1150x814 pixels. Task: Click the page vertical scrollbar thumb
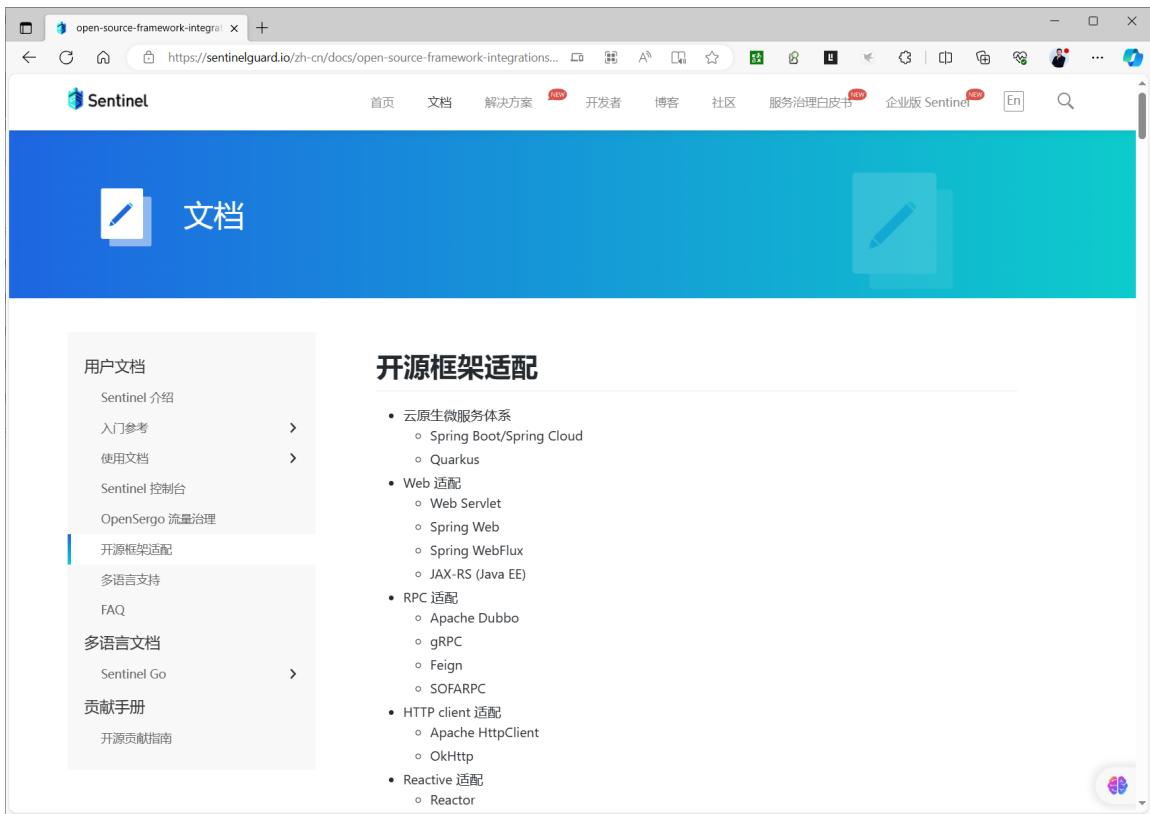tap(1142, 115)
